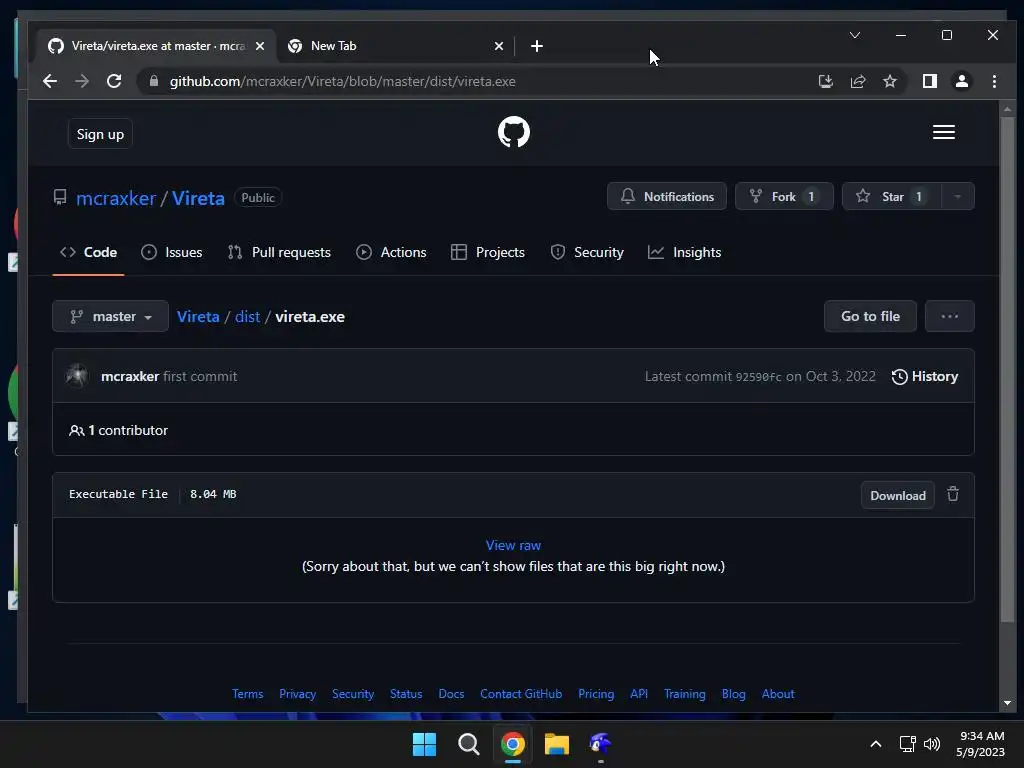The width and height of the screenshot is (1024, 768).
Task: Open Terms footer link
Action: [x=248, y=694]
